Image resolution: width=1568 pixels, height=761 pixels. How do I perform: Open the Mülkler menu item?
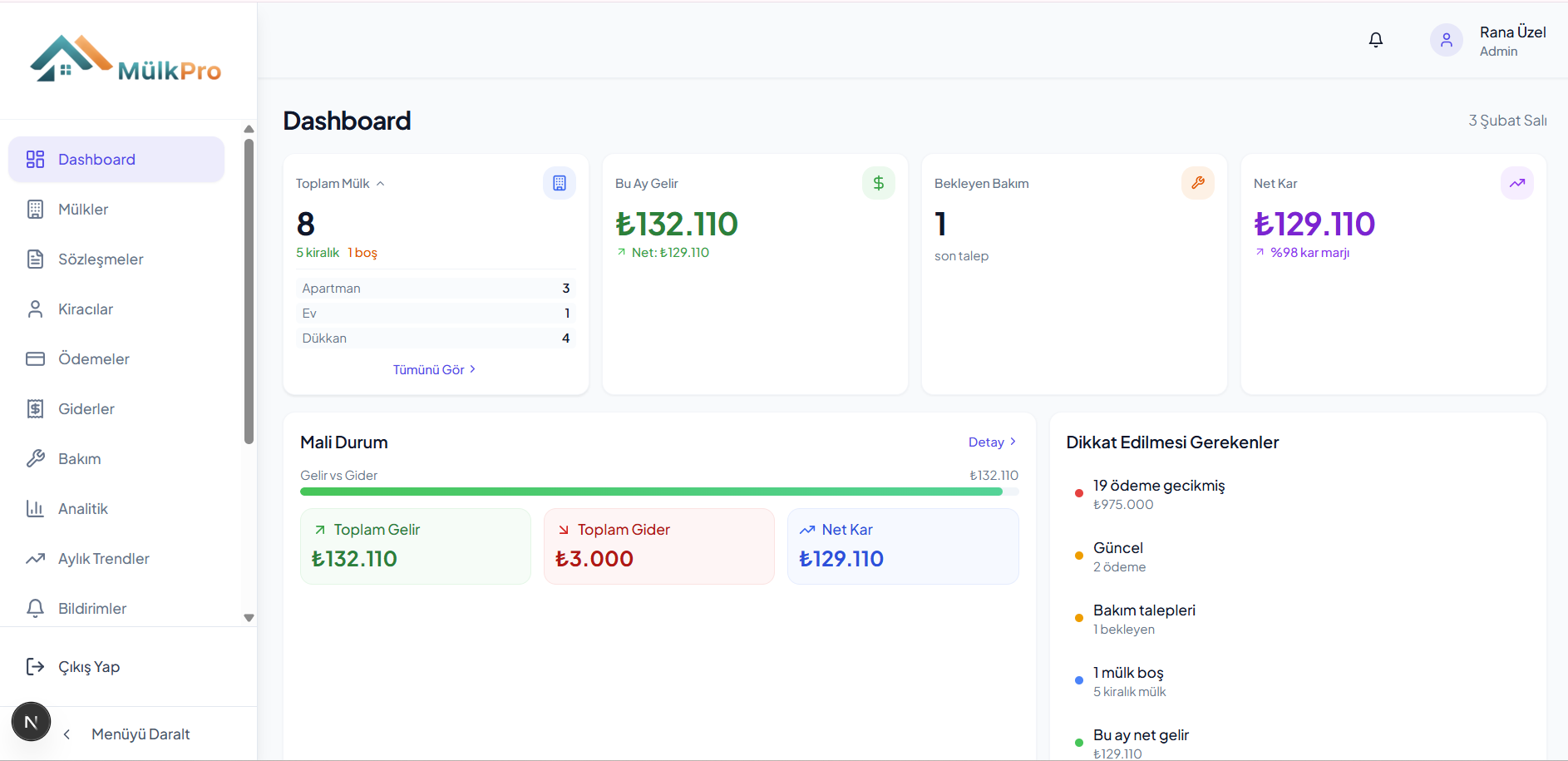click(x=83, y=210)
